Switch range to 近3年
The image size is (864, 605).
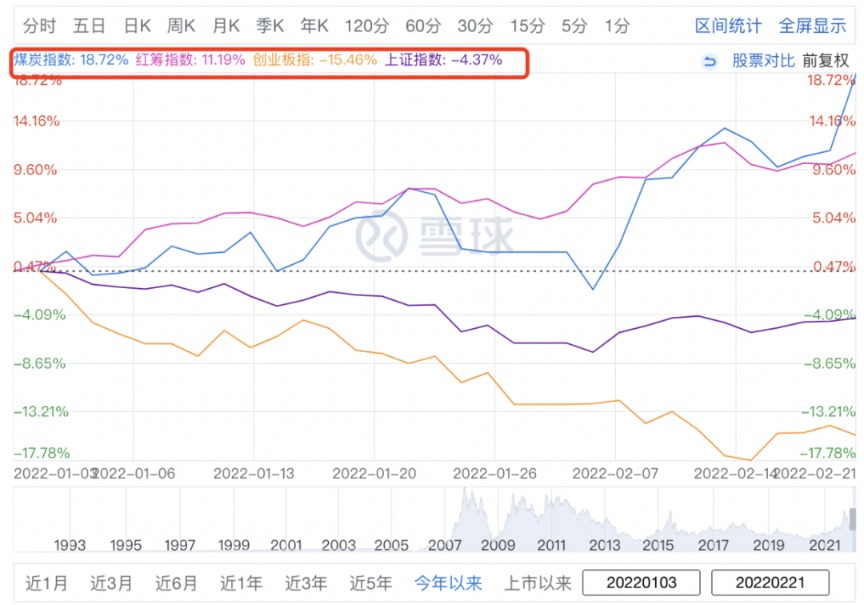coord(306,583)
